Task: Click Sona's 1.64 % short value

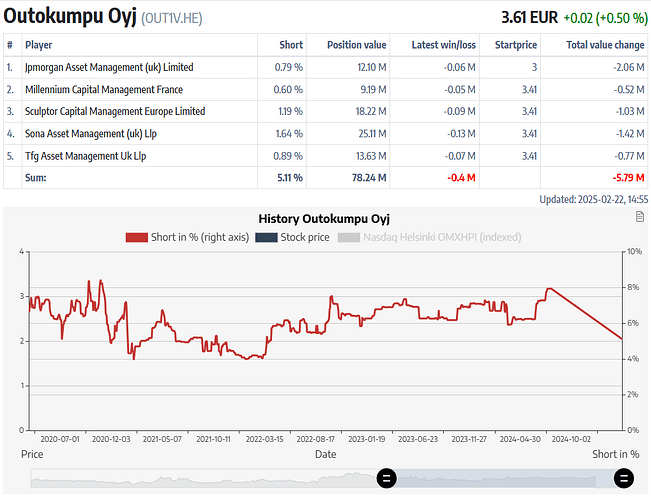Action: point(289,134)
